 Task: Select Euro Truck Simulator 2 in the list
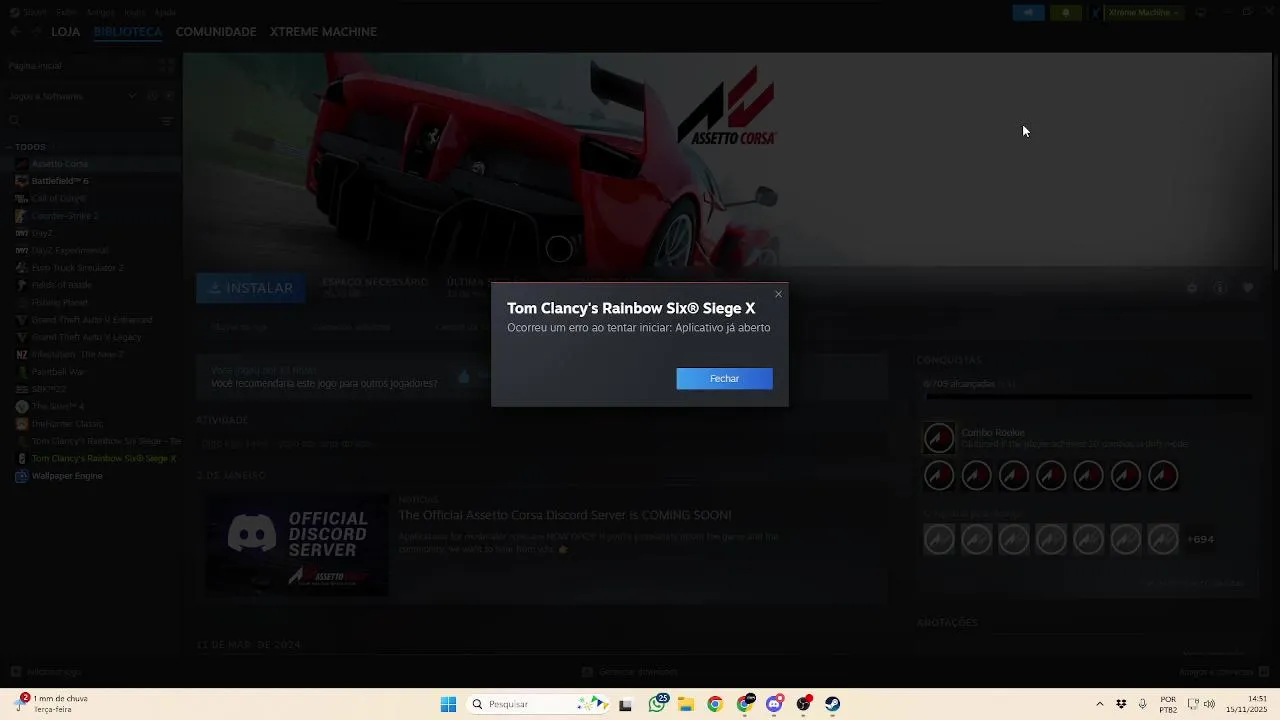[x=77, y=267]
